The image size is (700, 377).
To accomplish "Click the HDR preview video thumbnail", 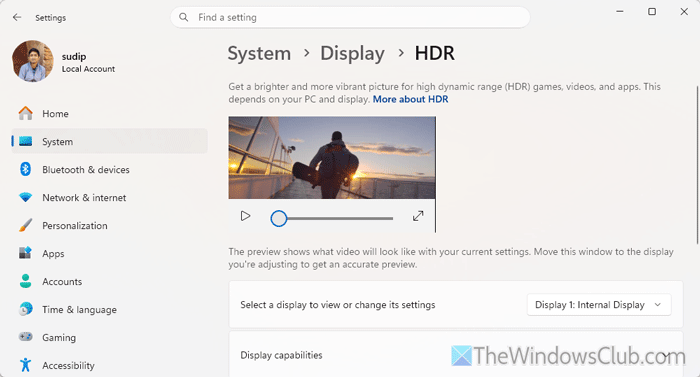I will coord(332,158).
